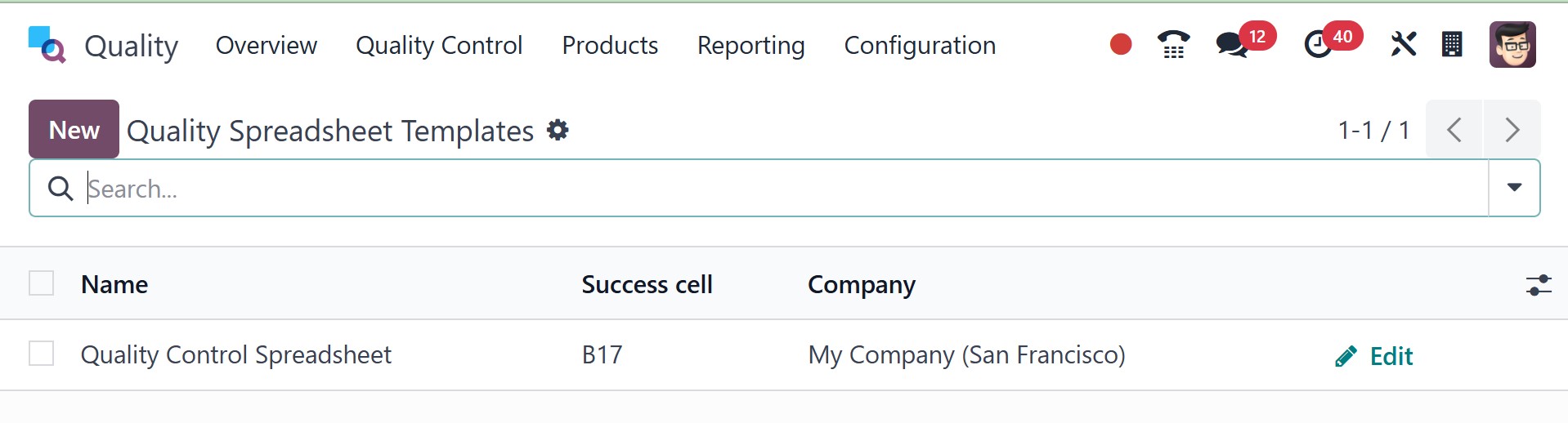Focus the Search input field
The image size is (1568, 423).
click(785, 189)
